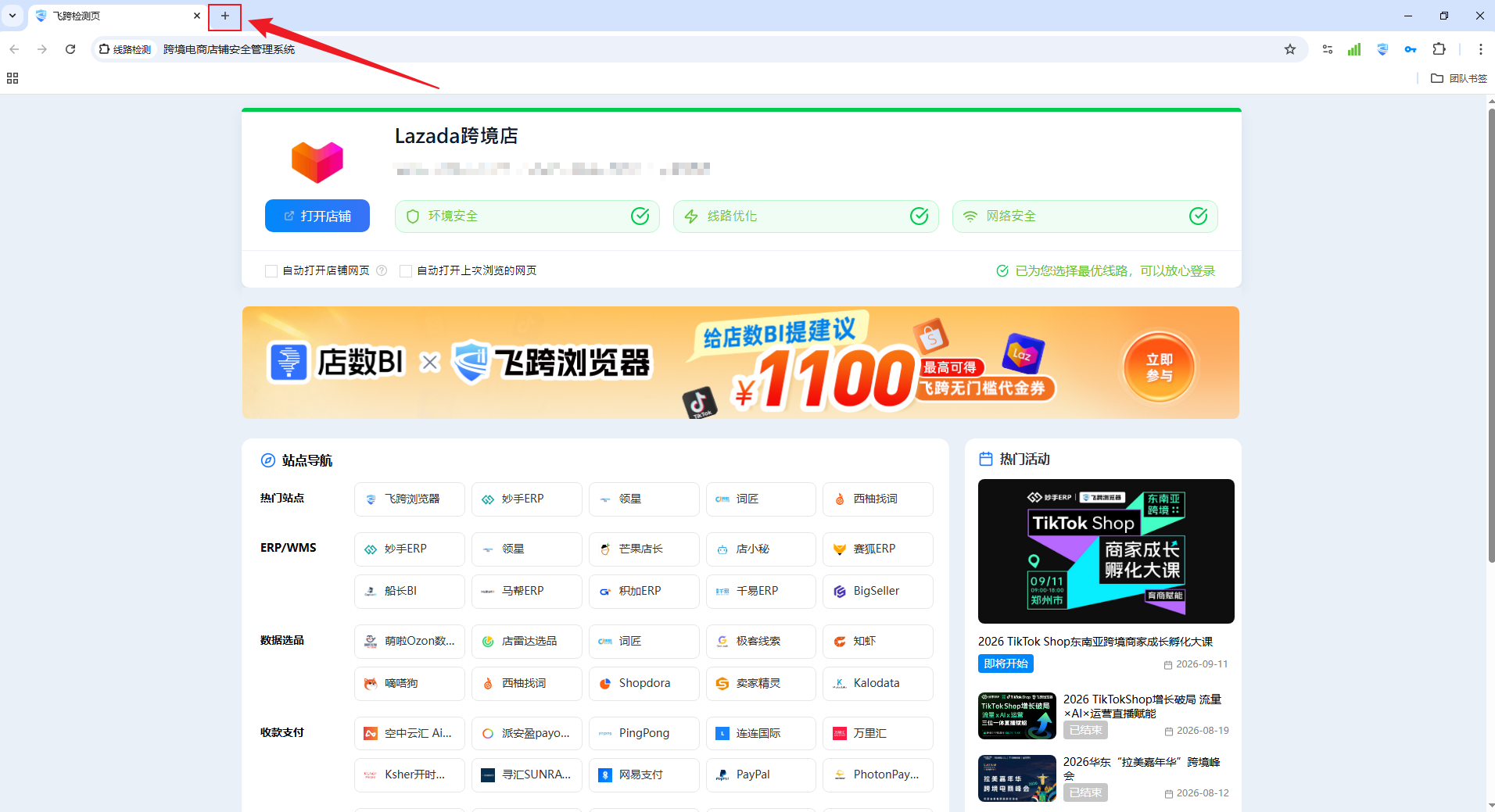Open the apps grid in bookmarks bar
This screenshot has height=812, width=1495.
click(x=13, y=78)
